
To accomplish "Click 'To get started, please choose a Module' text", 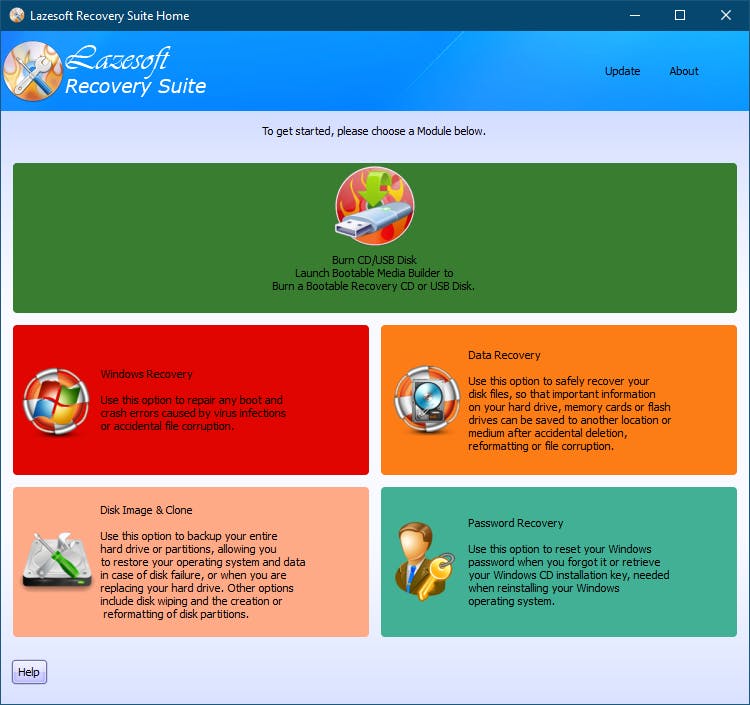I will pos(374,131).
